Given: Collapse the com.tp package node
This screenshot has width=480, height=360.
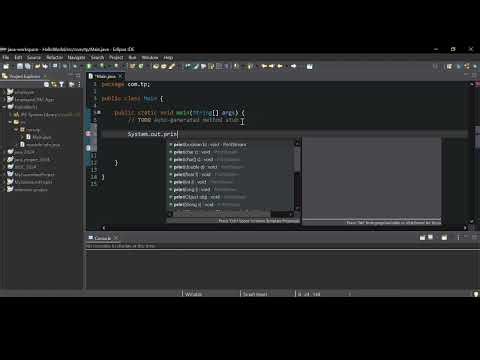Looking at the screenshot, I should 16,129.
